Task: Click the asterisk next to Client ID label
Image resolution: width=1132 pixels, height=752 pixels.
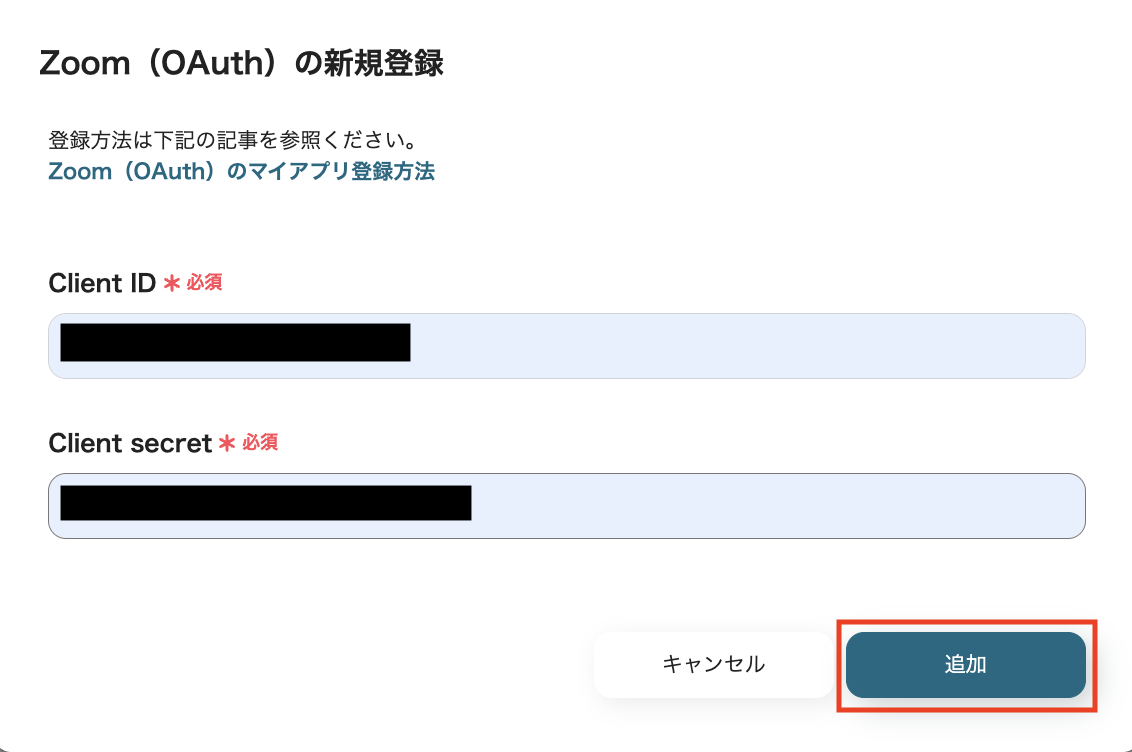Action: click(170, 283)
